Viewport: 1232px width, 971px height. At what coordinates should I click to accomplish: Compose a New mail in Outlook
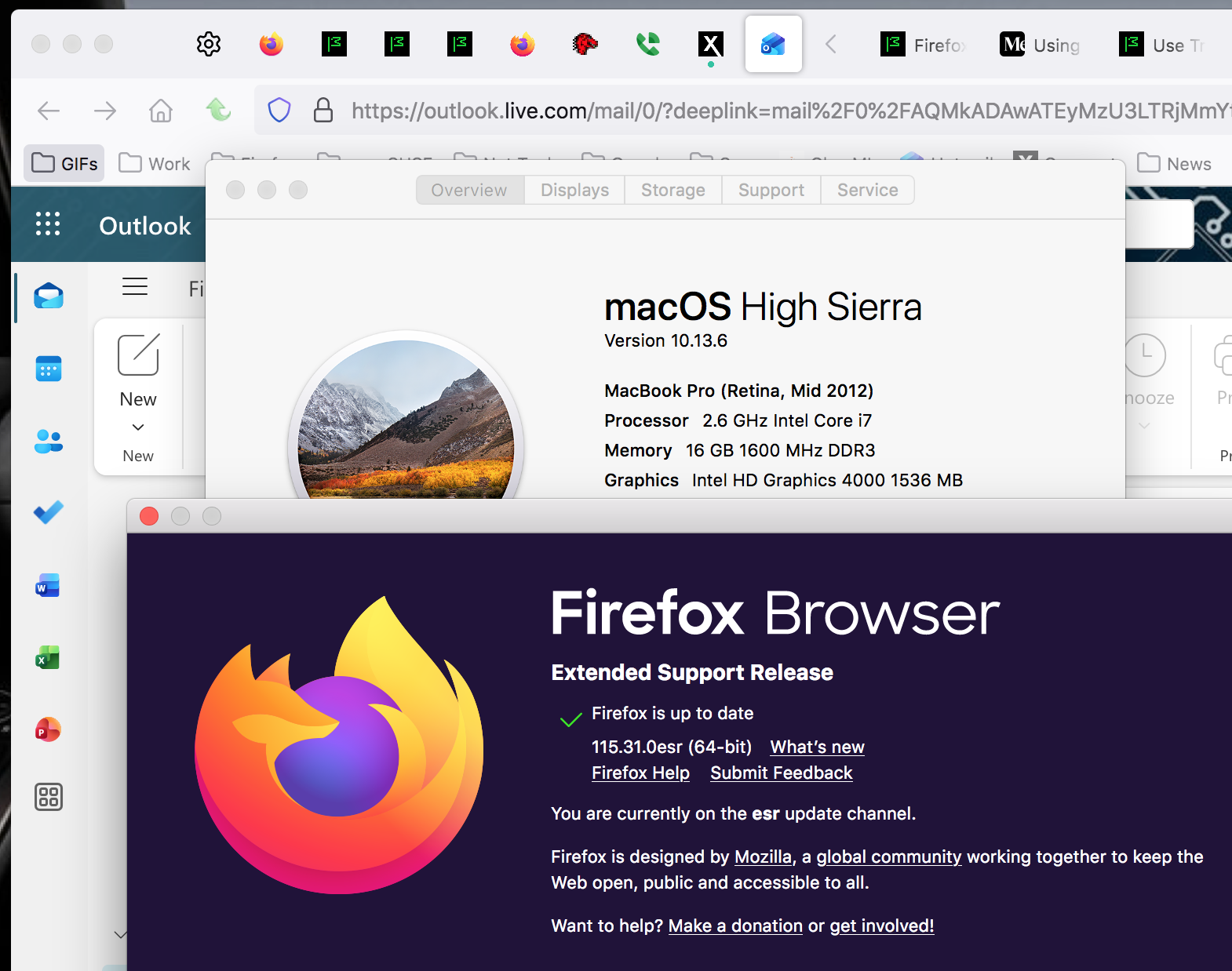tap(138, 371)
